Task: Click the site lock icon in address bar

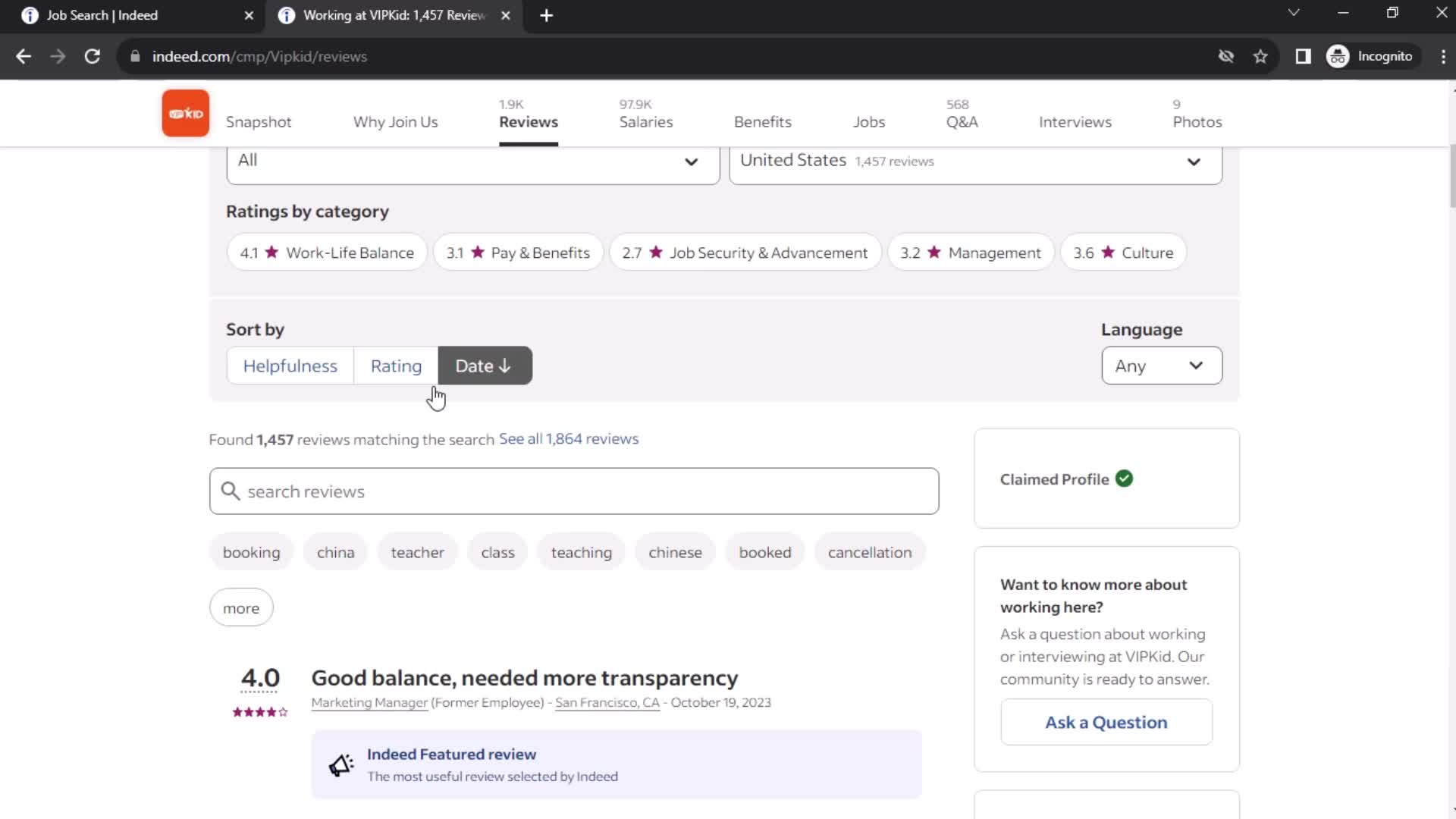Action: point(135,56)
